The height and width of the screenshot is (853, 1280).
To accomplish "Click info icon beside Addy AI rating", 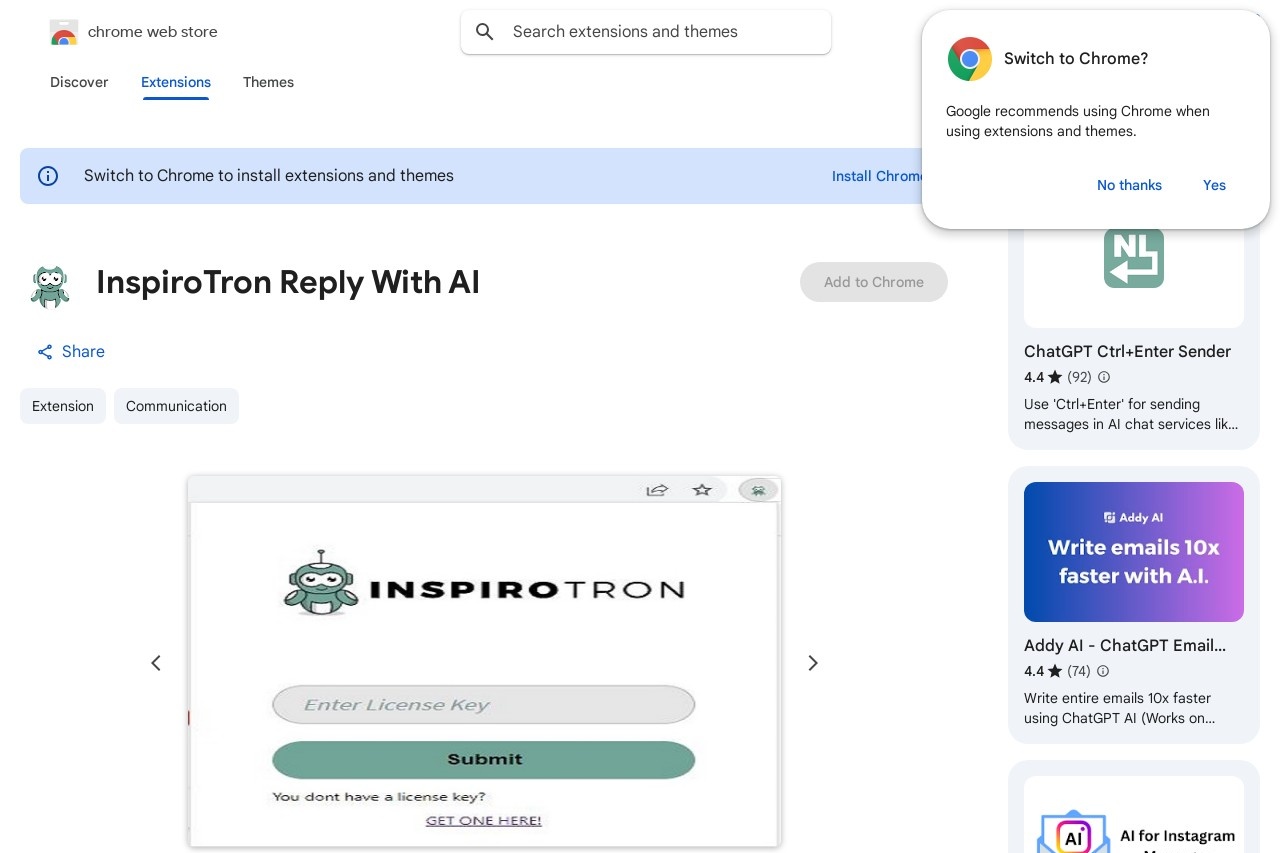I will [1103, 671].
